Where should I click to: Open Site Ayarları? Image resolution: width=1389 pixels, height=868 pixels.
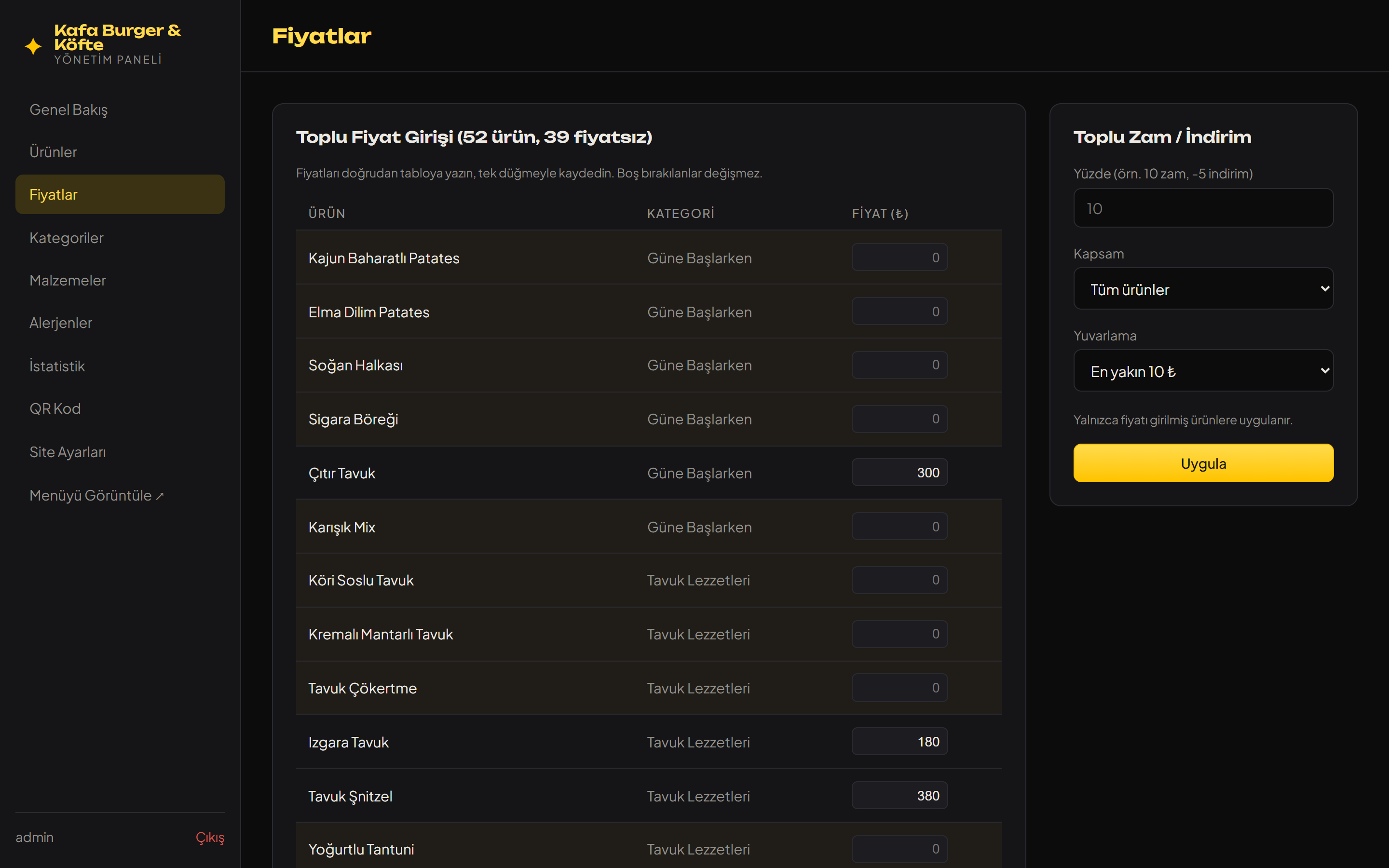pyautogui.click(x=120, y=452)
